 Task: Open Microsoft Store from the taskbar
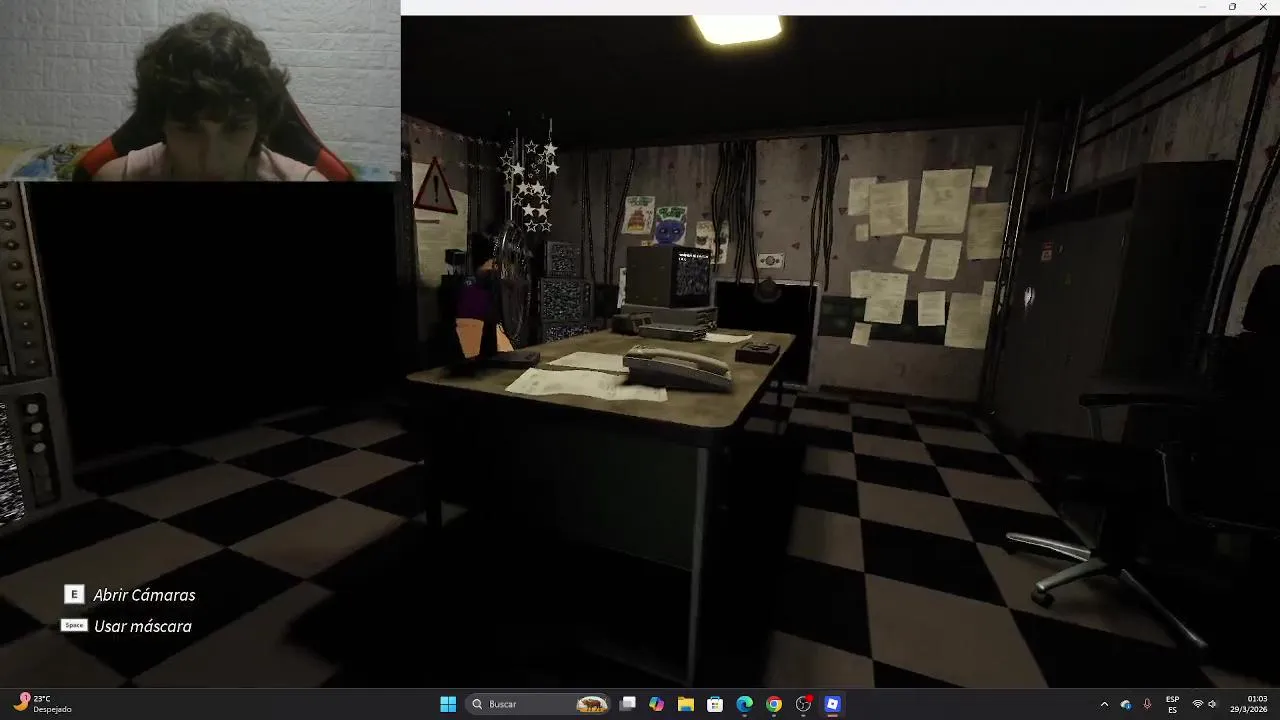click(715, 704)
